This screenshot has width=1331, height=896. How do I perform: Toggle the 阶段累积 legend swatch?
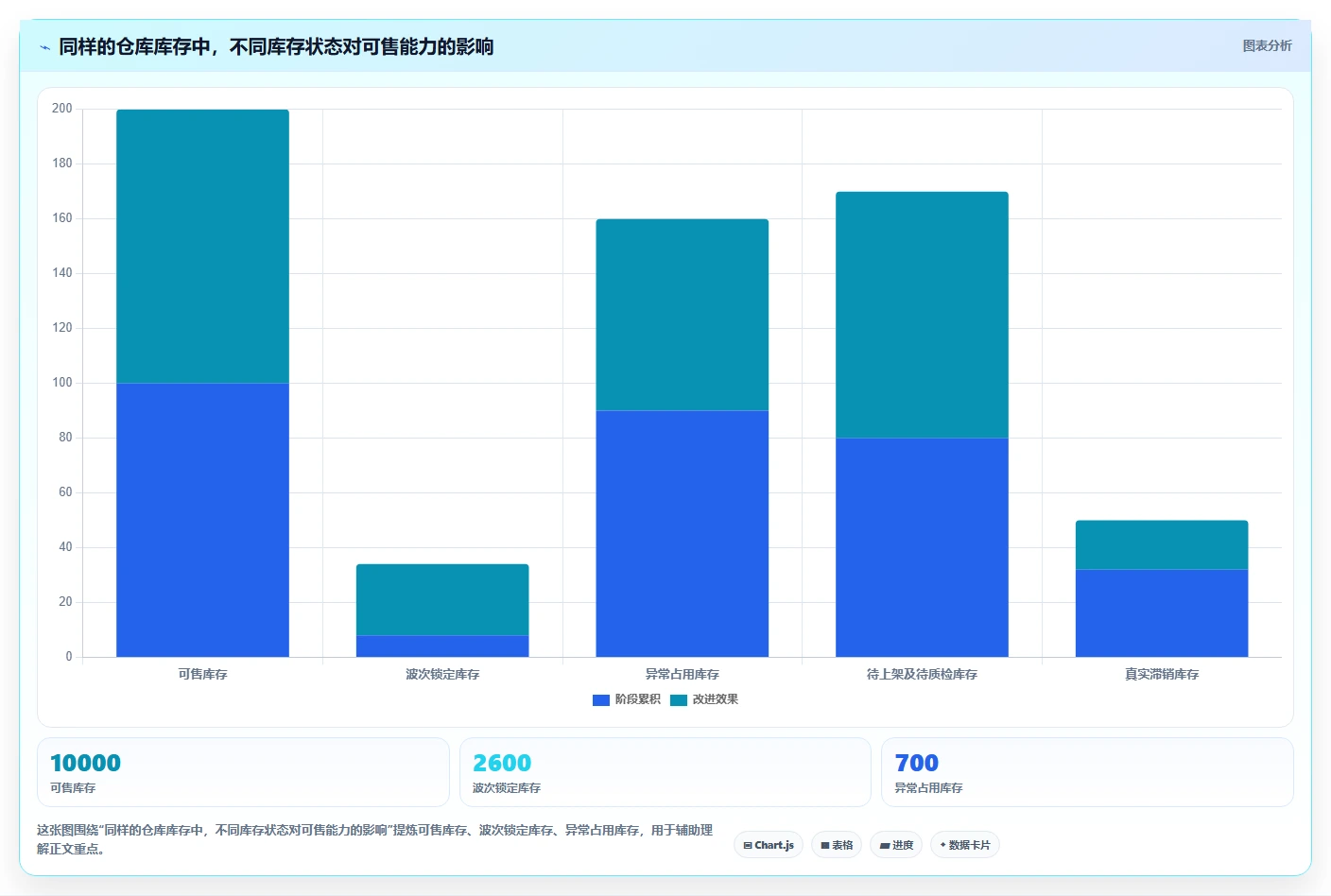click(x=600, y=700)
